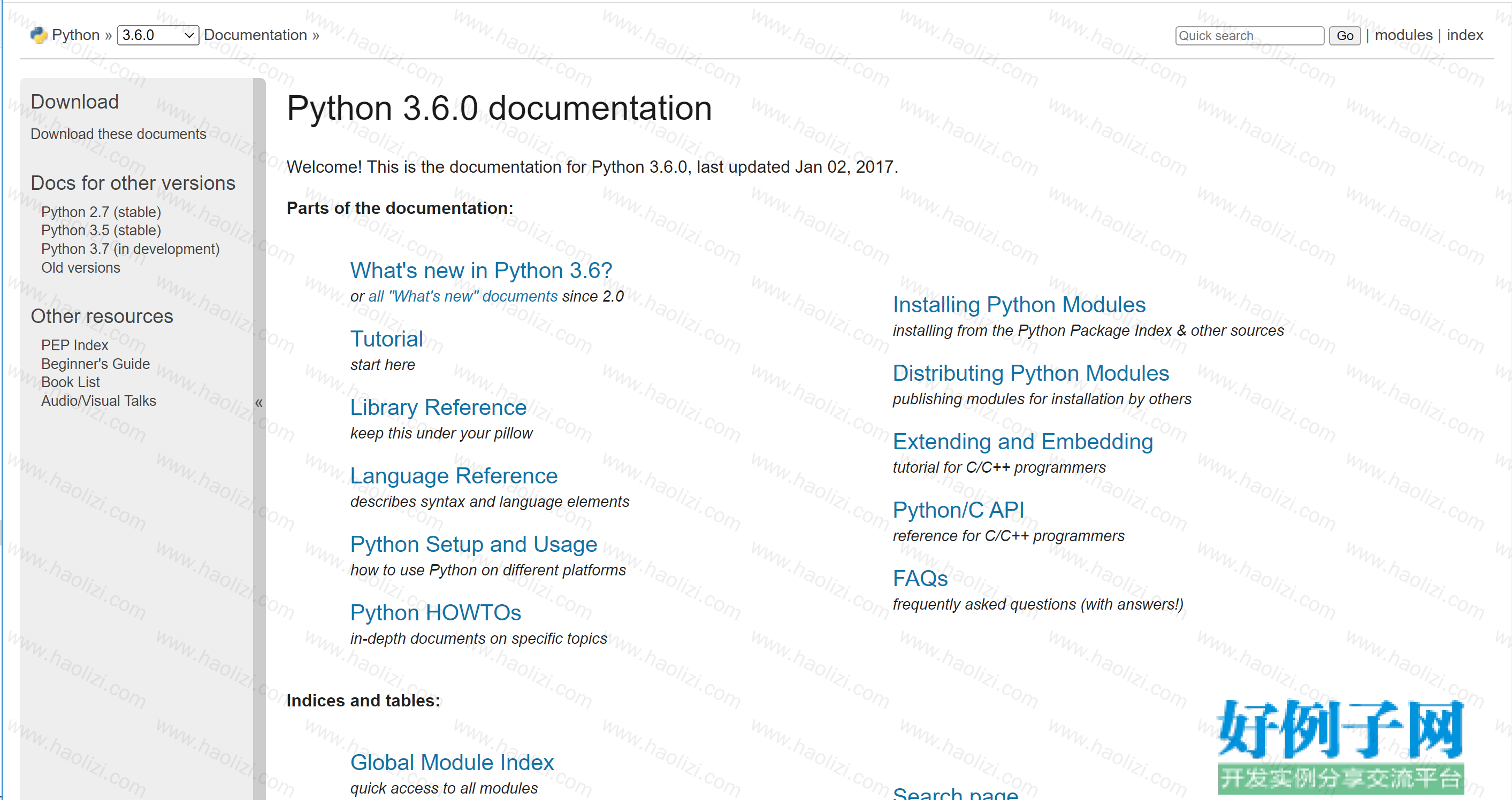Open the PEP Index resource
Screen dimensions: 1512x800
click(x=74, y=345)
